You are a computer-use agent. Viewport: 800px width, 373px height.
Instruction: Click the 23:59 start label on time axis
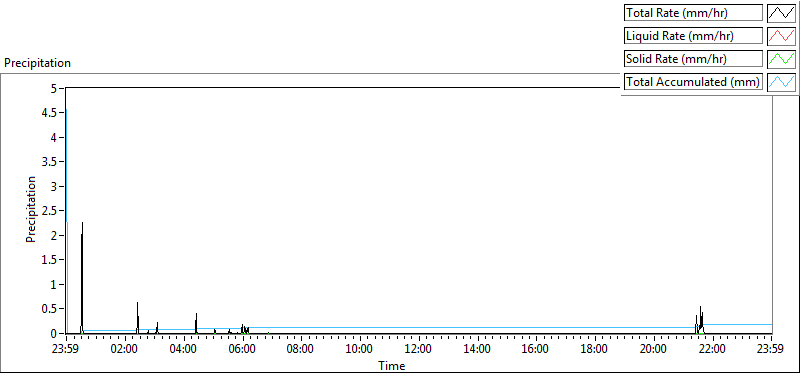[66, 350]
